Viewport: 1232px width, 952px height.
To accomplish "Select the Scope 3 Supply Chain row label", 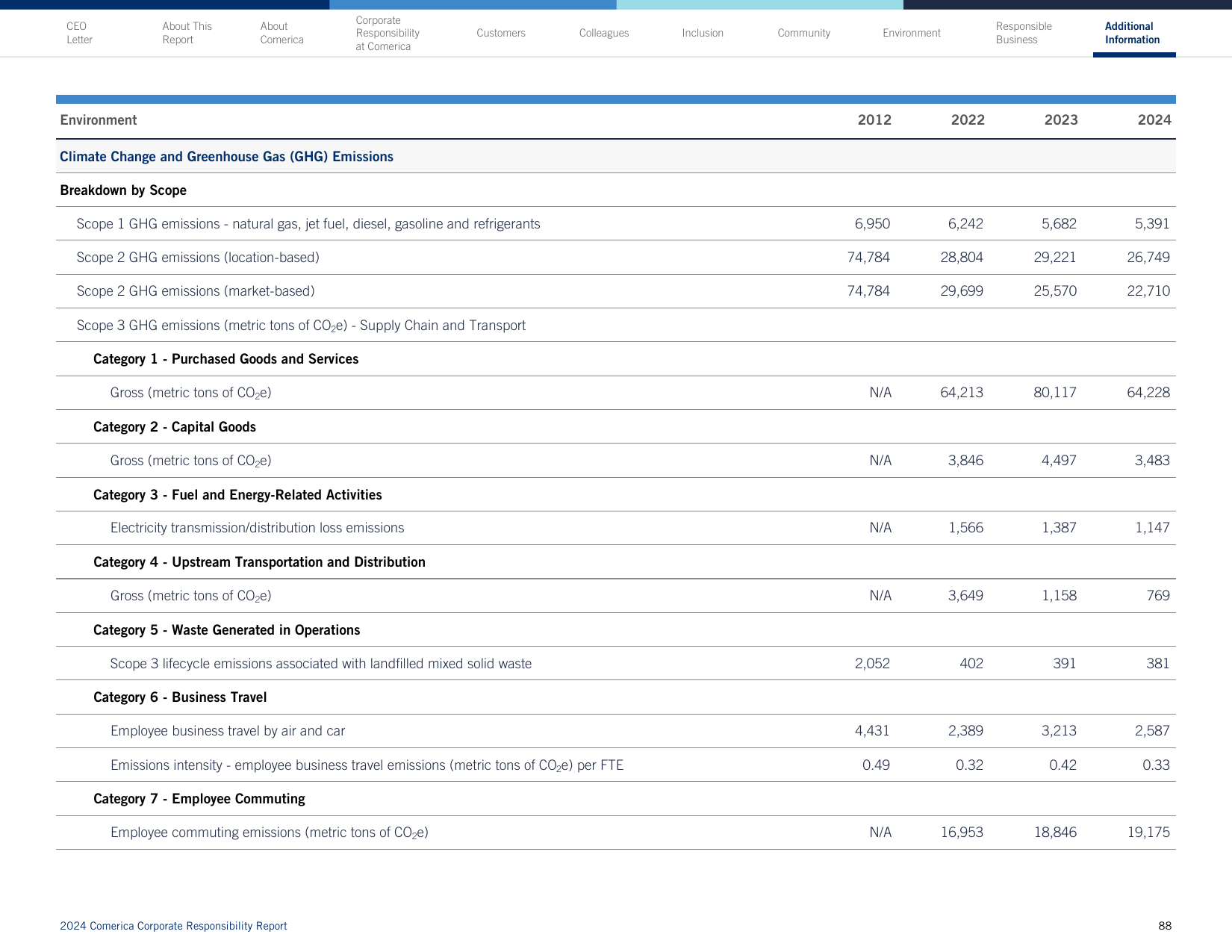I will pos(301,326).
